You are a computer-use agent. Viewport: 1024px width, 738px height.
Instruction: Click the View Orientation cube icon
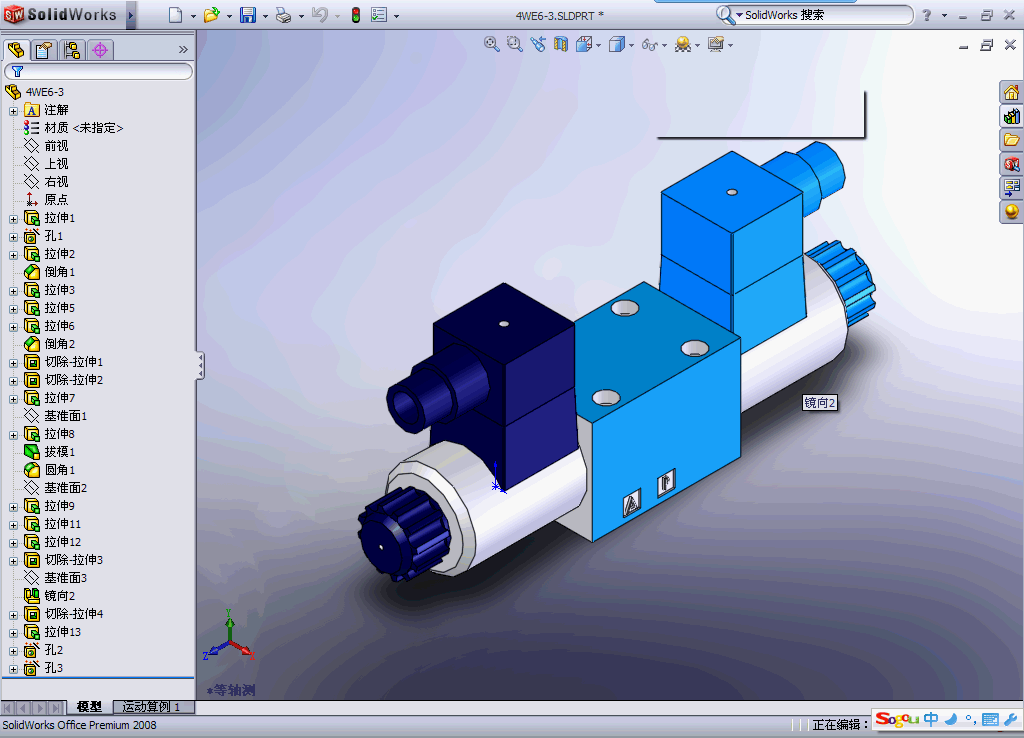[584, 44]
